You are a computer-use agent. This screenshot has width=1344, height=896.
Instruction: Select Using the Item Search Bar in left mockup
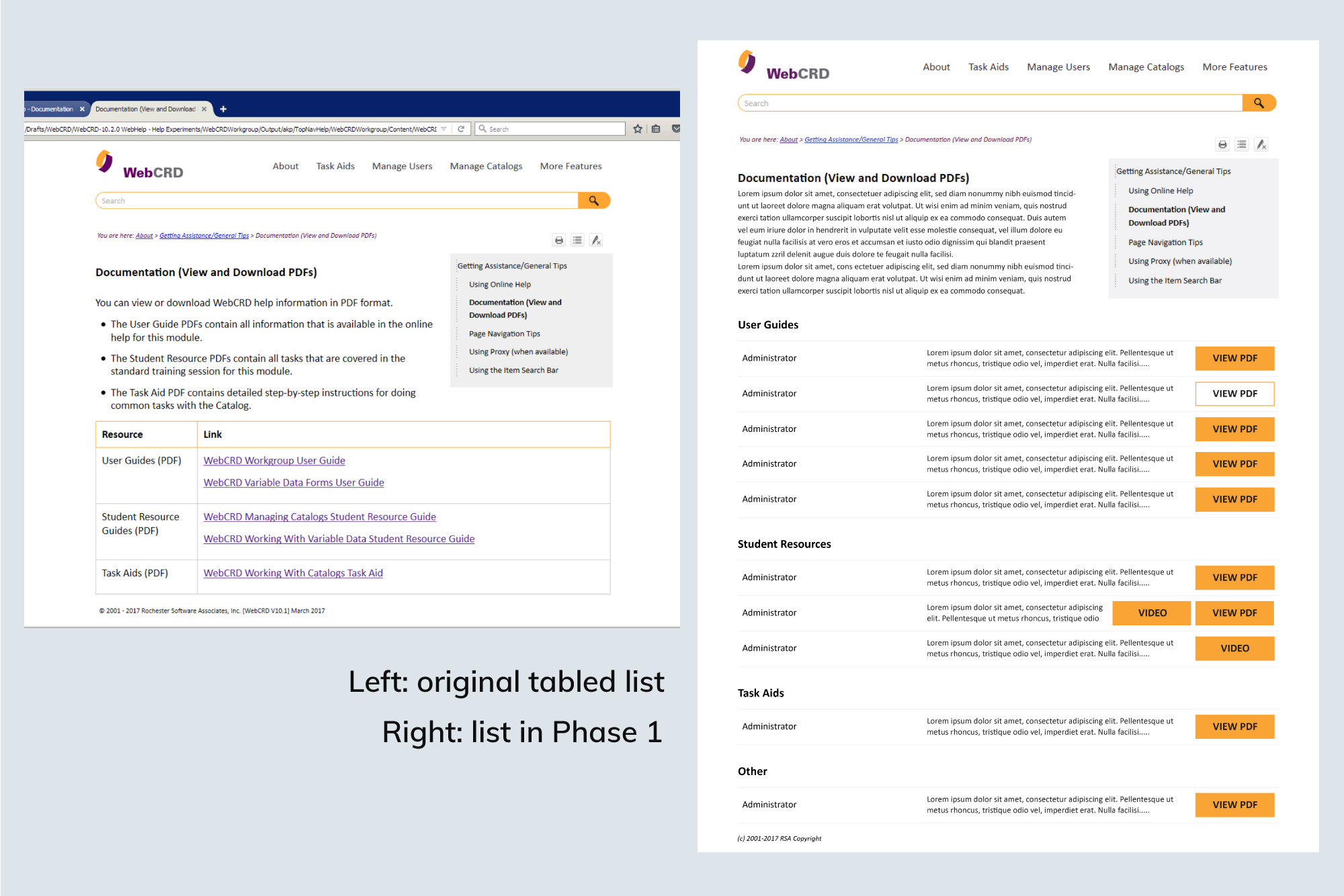click(513, 371)
